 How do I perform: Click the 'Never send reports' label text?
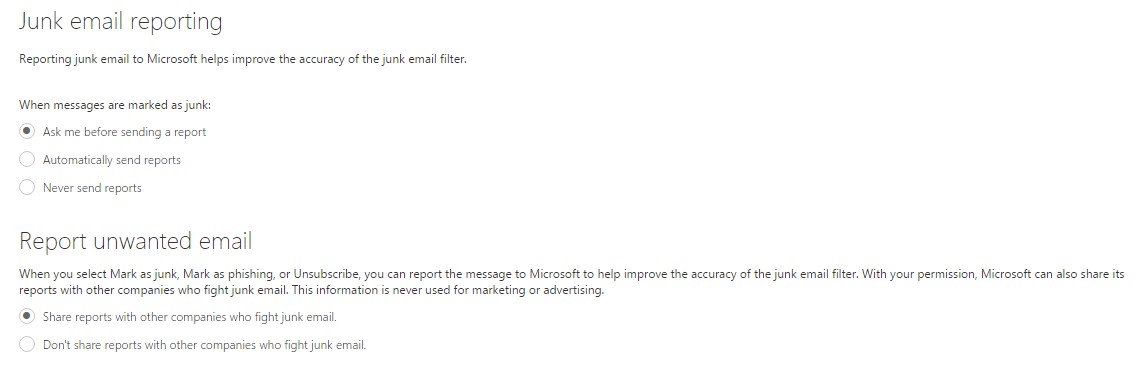coord(92,188)
